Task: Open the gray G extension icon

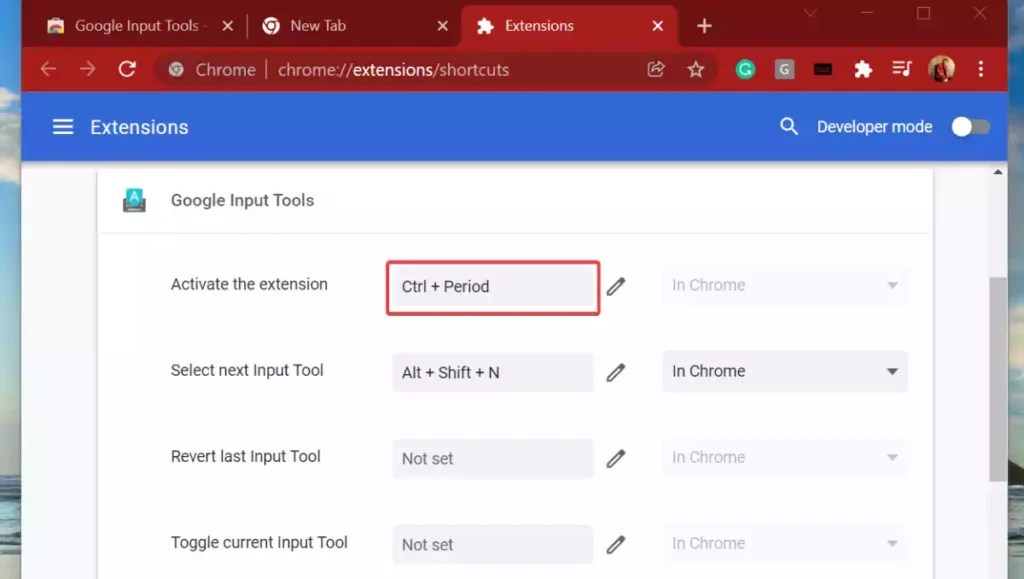Action: pos(784,69)
